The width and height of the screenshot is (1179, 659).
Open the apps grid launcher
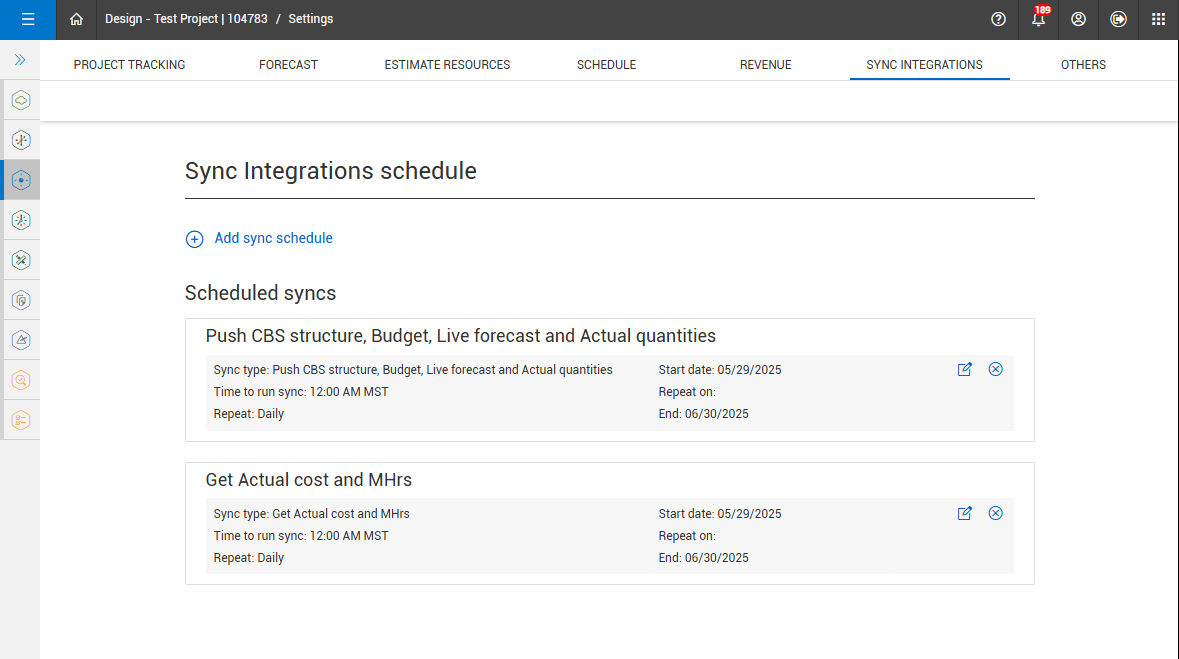(1158, 19)
